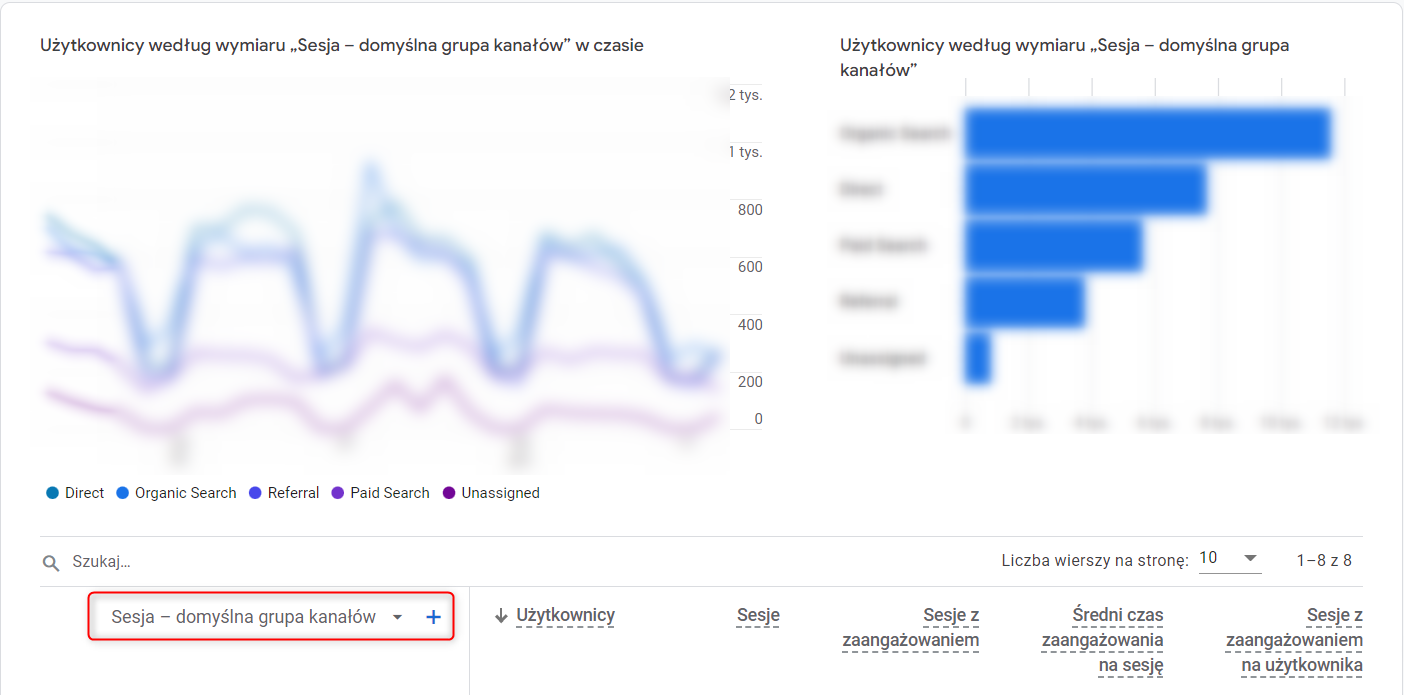This screenshot has height=695, width=1404.
Task: Click the line chart title text
Action: (x=342, y=45)
